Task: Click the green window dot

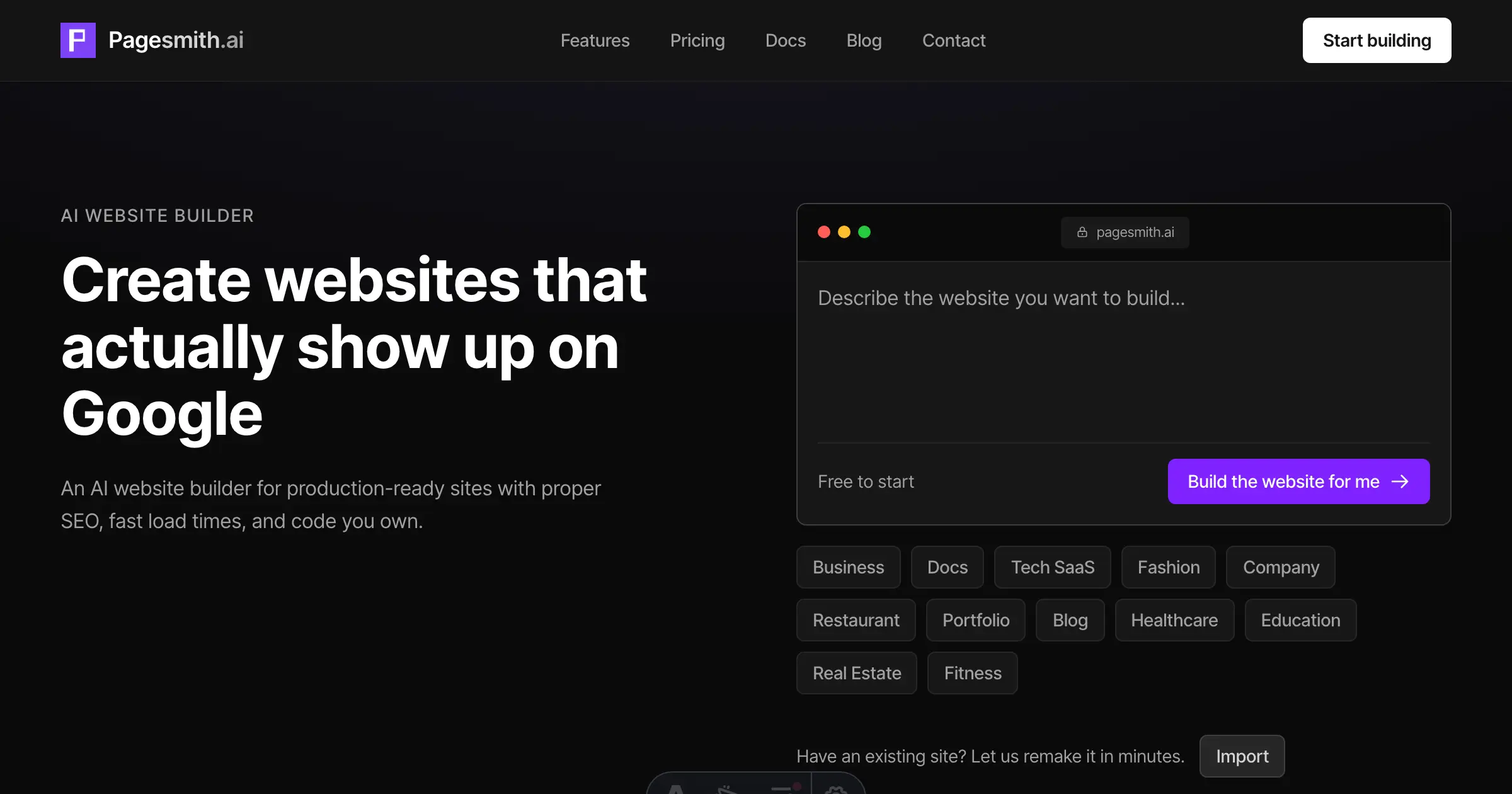Action: (864, 233)
